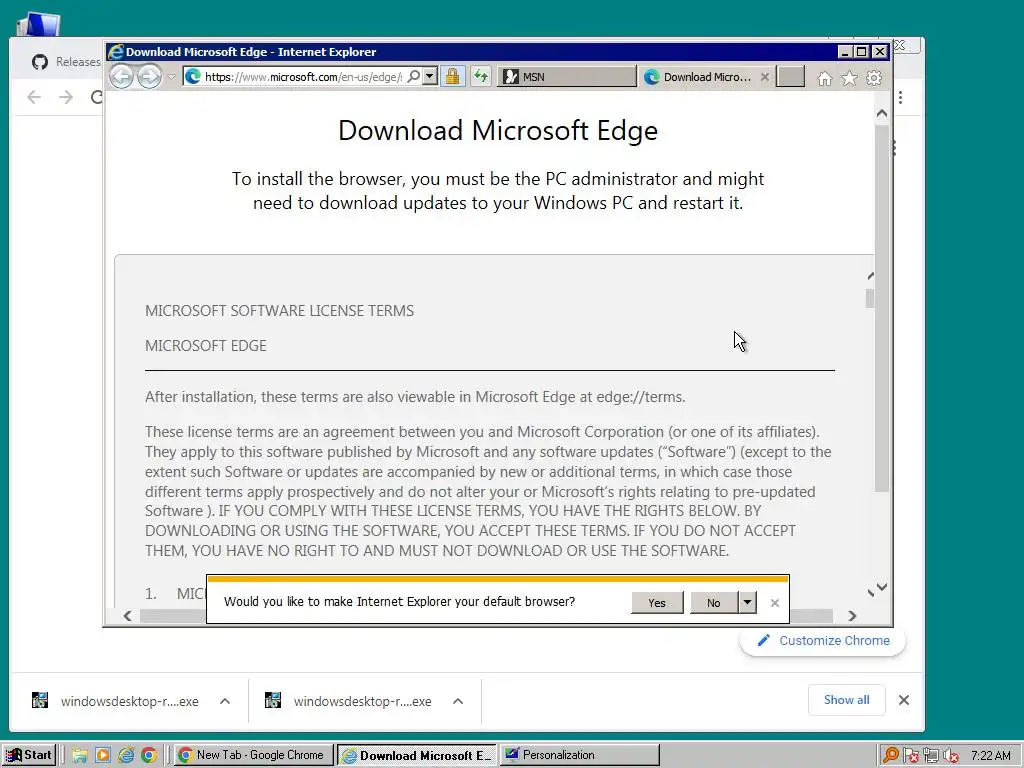
Task: Click Download Microsoft Edge taskbar button
Action: (418, 755)
